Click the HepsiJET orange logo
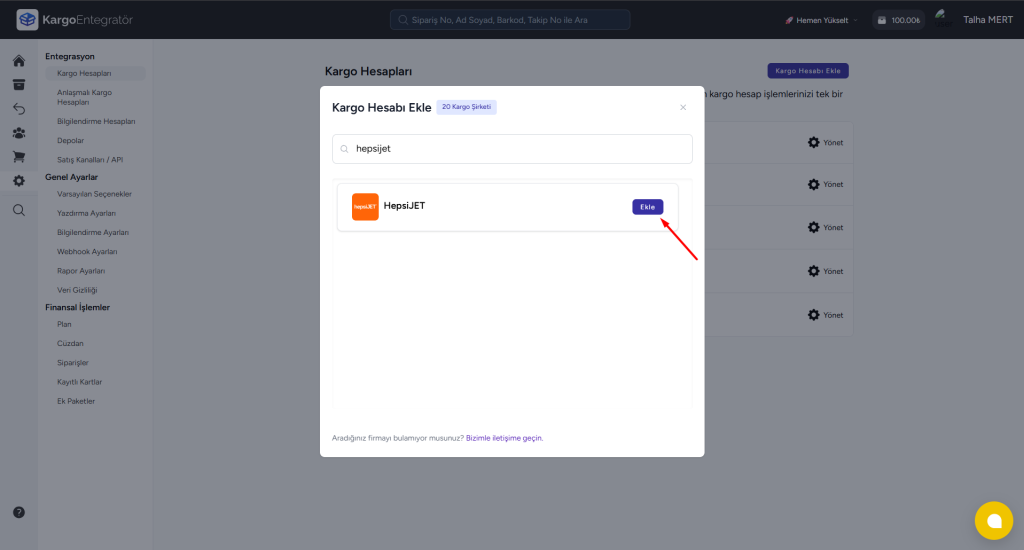This screenshot has width=1024, height=550. (365, 207)
